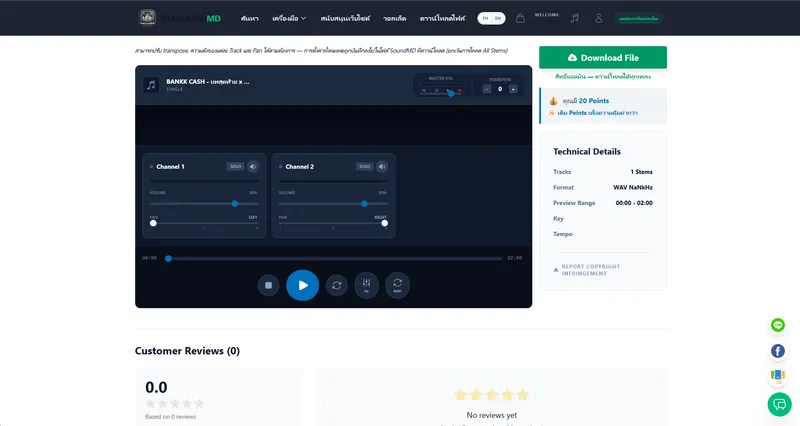Expand the เครื่องมือ dropdown menu
This screenshot has height=426, width=800.
coord(289,18)
